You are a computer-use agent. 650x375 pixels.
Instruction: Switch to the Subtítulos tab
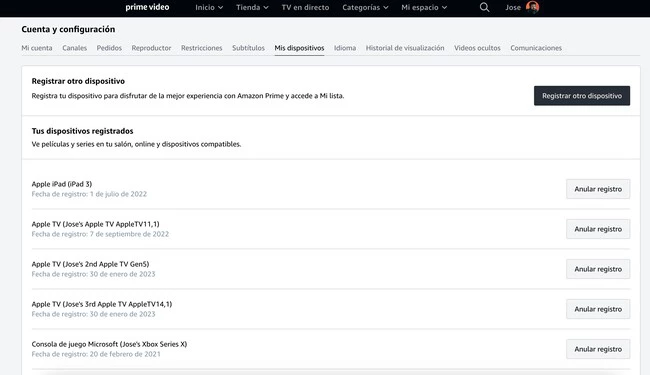pos(248,48)
